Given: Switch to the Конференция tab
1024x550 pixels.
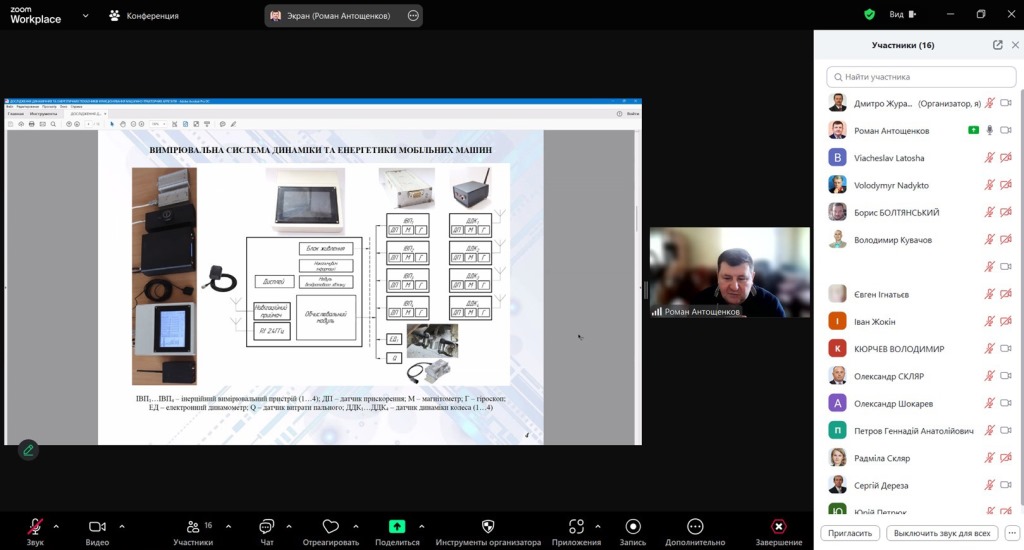Looking at the screenshot, I should tap(144, 16).
